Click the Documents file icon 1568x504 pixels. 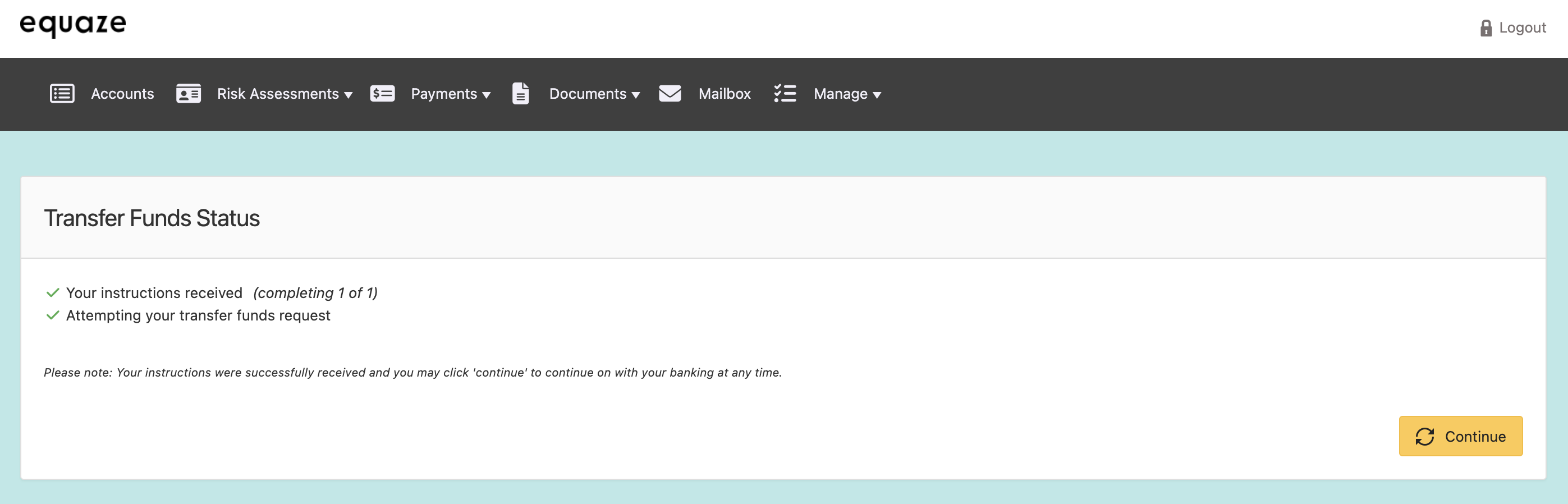[x=520, y=94]
